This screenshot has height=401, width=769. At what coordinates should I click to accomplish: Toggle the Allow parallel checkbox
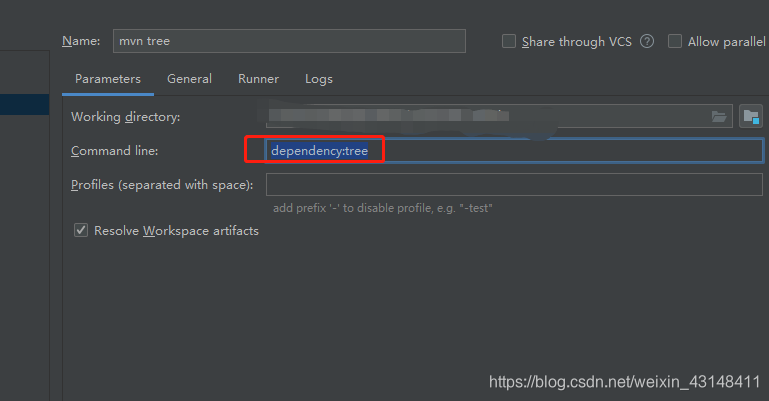click(x=675, y=41)
